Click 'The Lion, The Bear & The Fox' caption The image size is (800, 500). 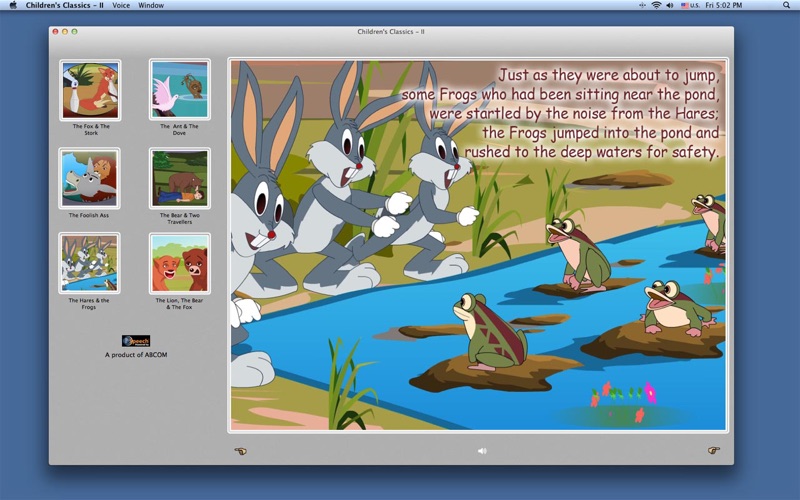click(179, 304)
